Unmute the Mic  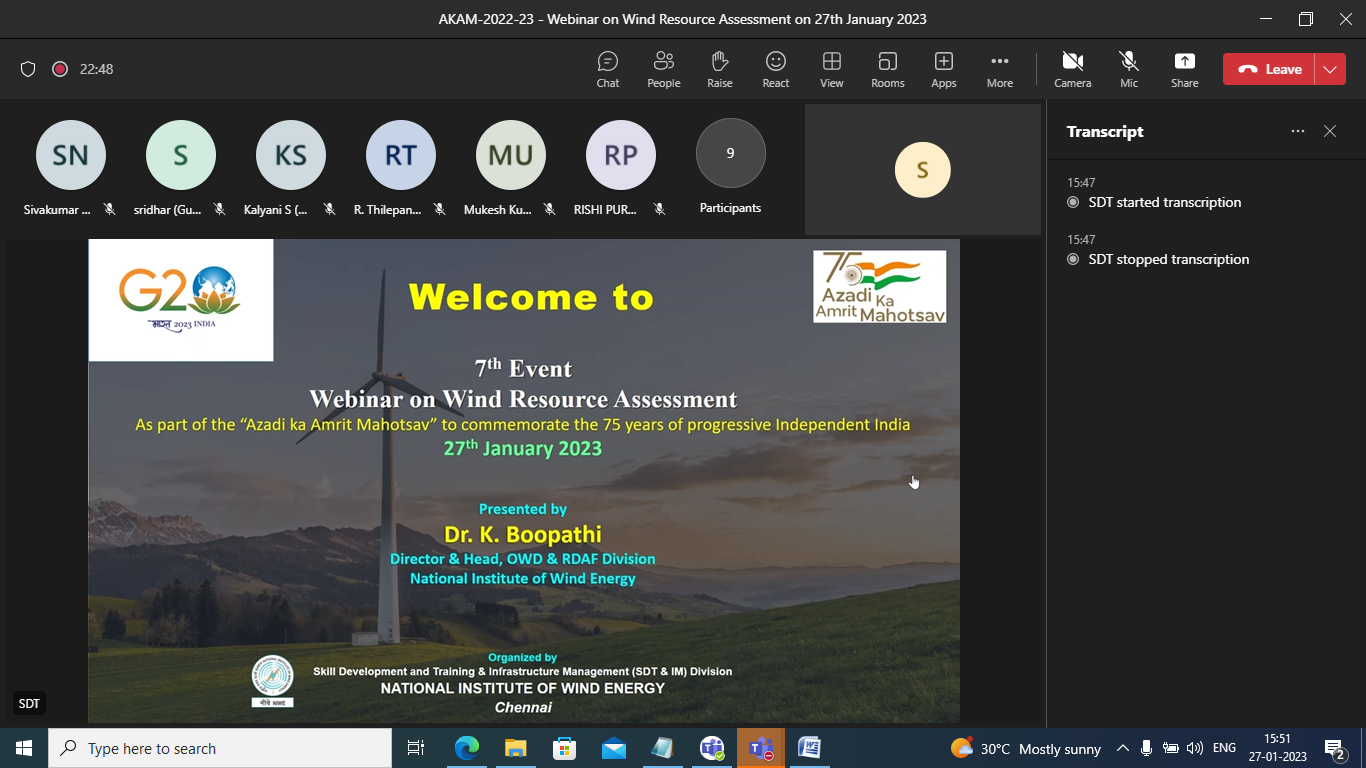click(x=1128, y=69)
